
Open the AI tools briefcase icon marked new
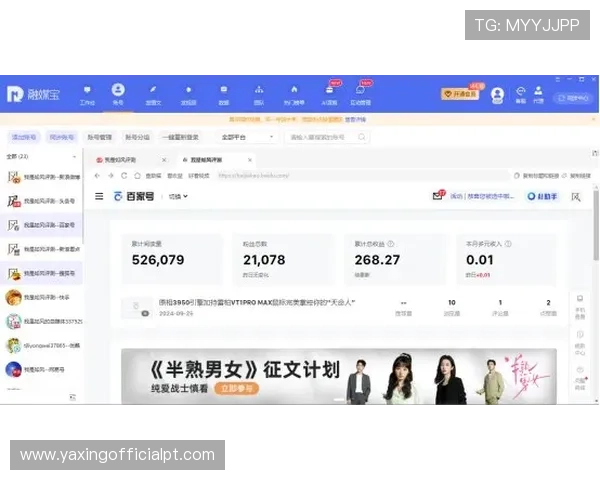coord(329,90)
